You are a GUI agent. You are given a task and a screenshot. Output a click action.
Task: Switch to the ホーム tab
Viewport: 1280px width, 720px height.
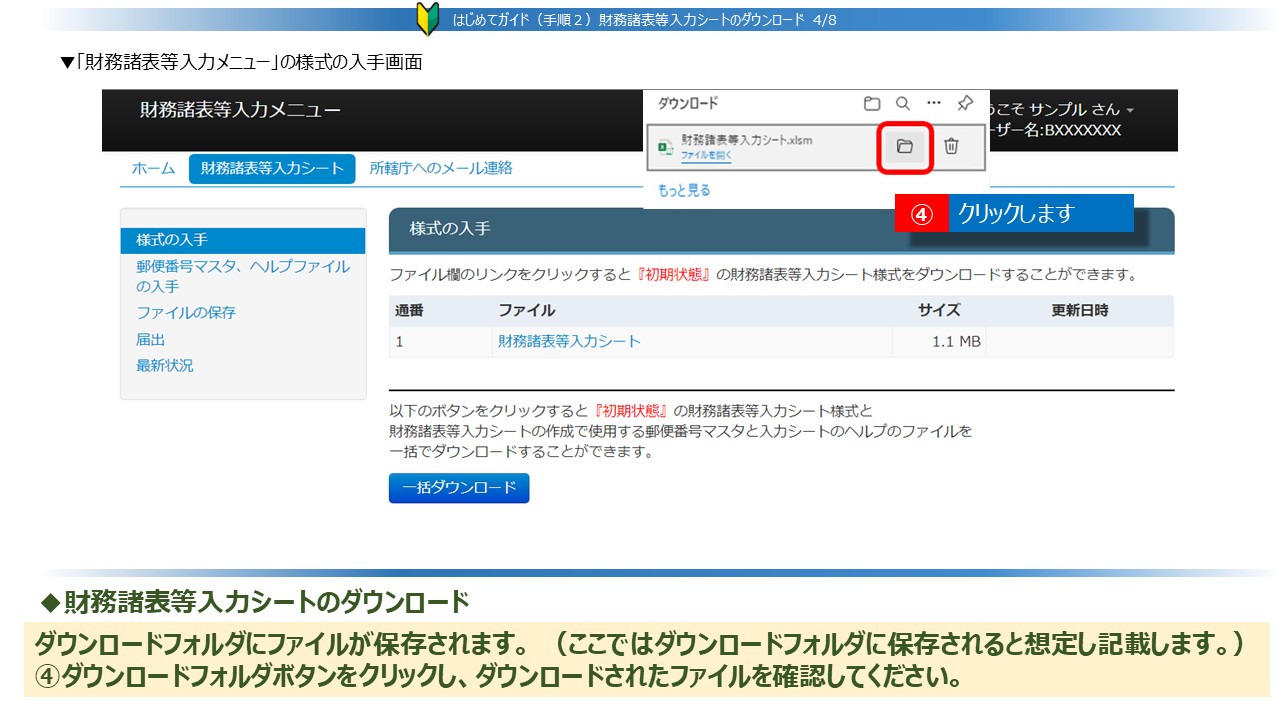point(153,169)
